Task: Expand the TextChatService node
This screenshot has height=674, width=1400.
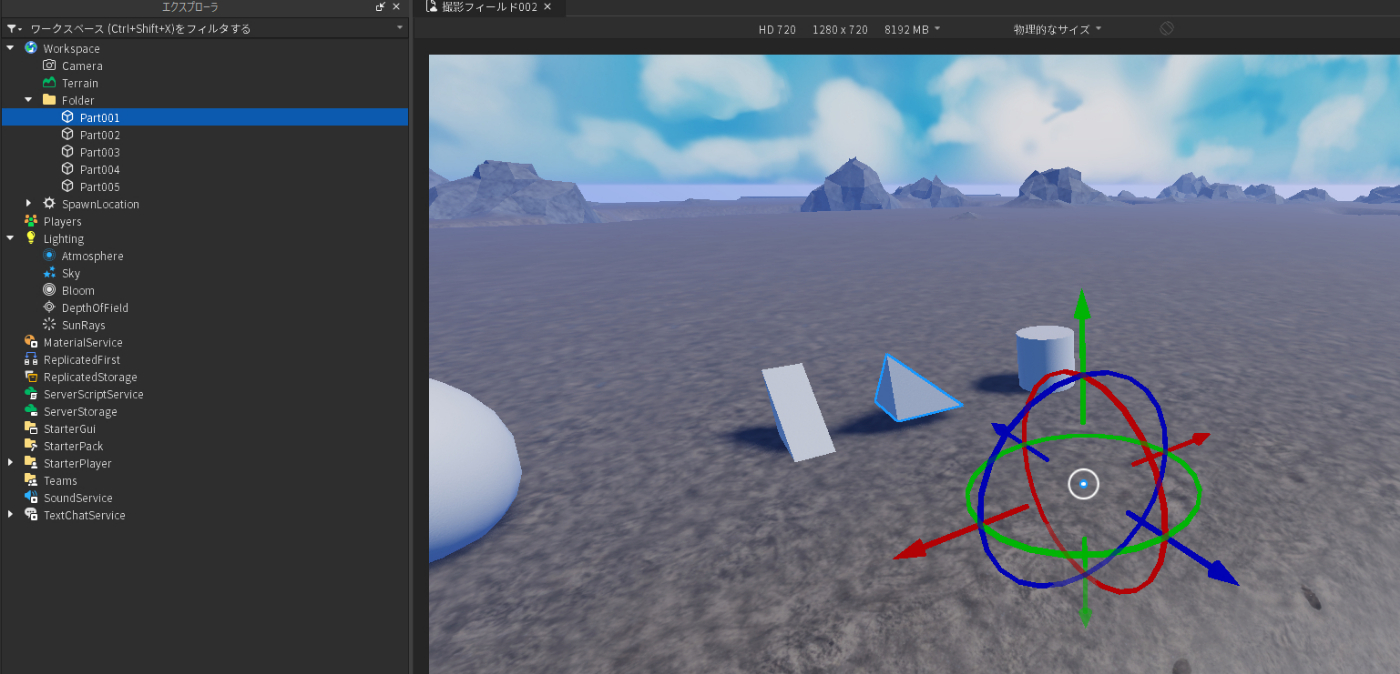Action: coord(10,515)
